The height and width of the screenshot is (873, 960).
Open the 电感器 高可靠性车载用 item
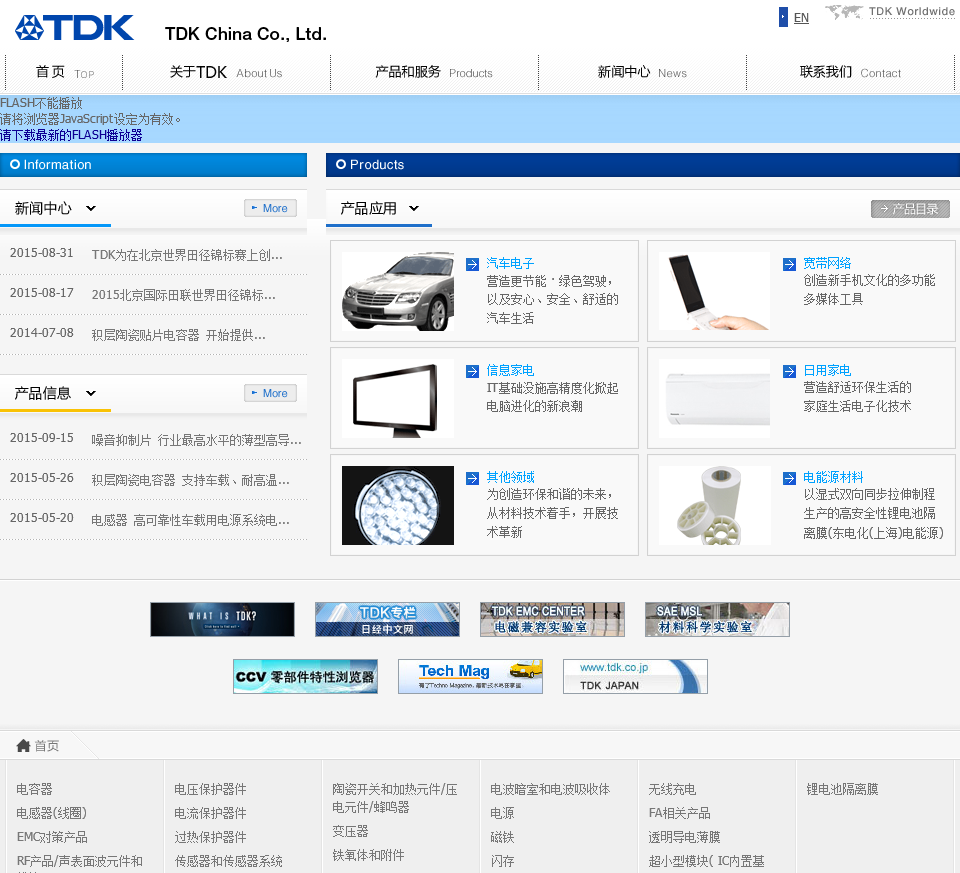pos(190,520)
